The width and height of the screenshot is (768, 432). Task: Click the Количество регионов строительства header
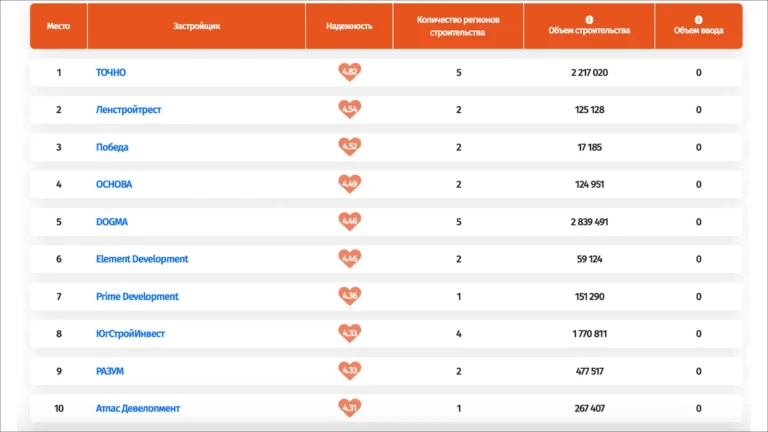click(x=458, y=26)
